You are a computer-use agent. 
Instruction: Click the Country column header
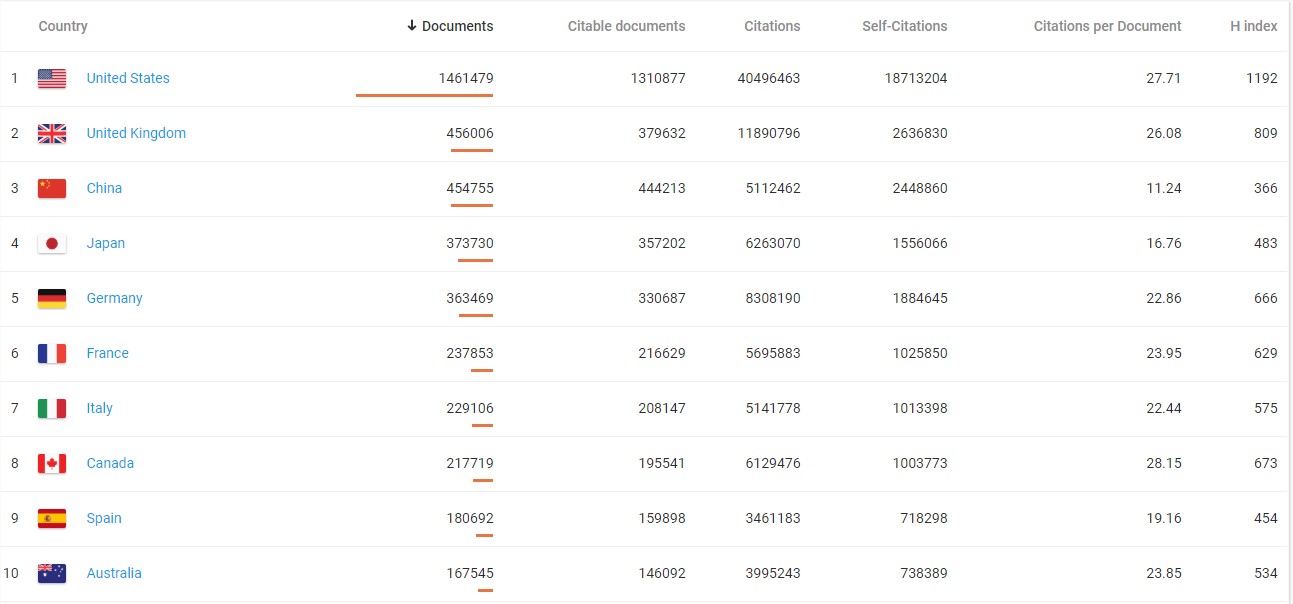tap(63, 26)
